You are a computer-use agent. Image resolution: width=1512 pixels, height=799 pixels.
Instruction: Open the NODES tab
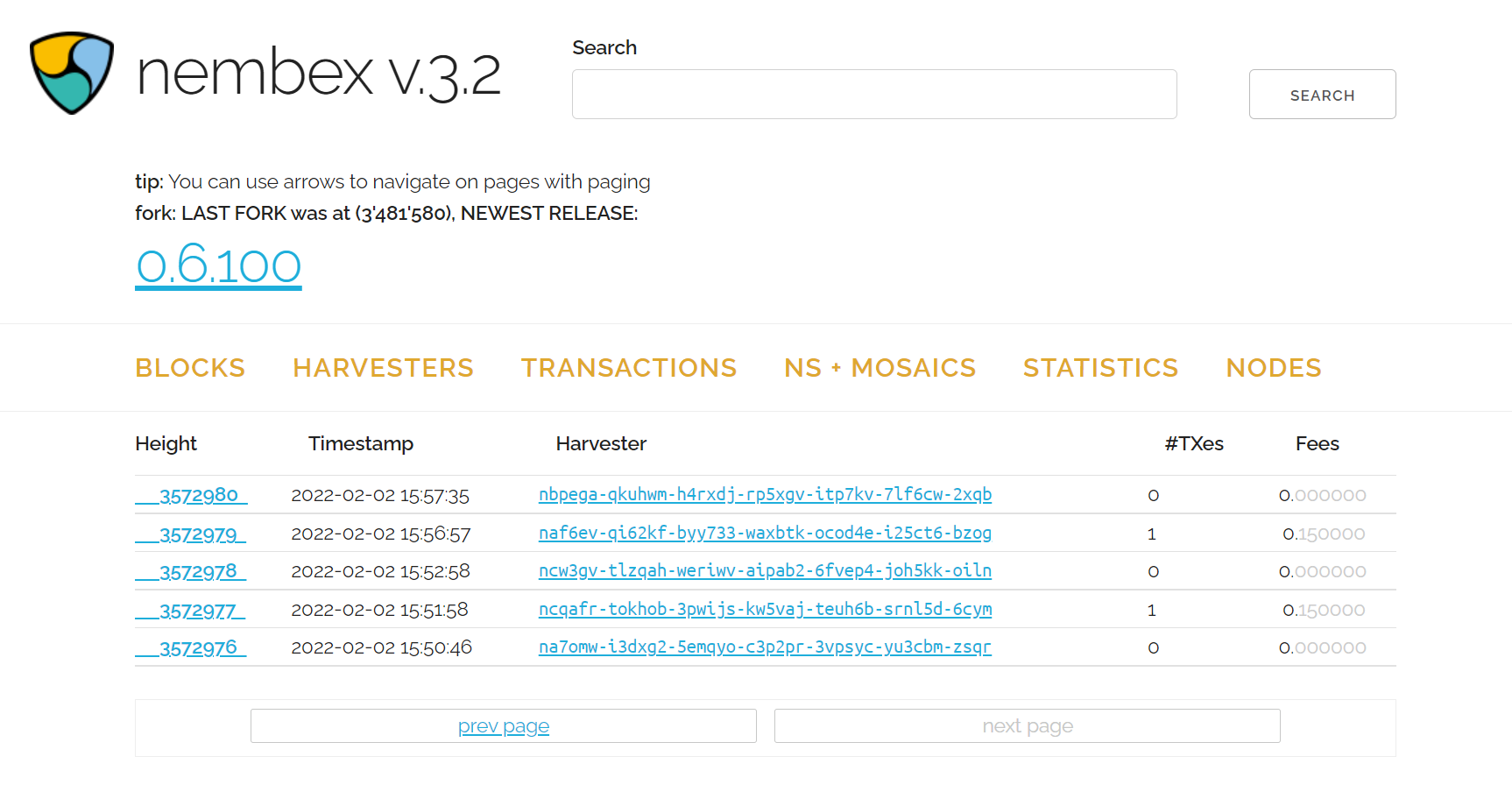(1273, 368)
